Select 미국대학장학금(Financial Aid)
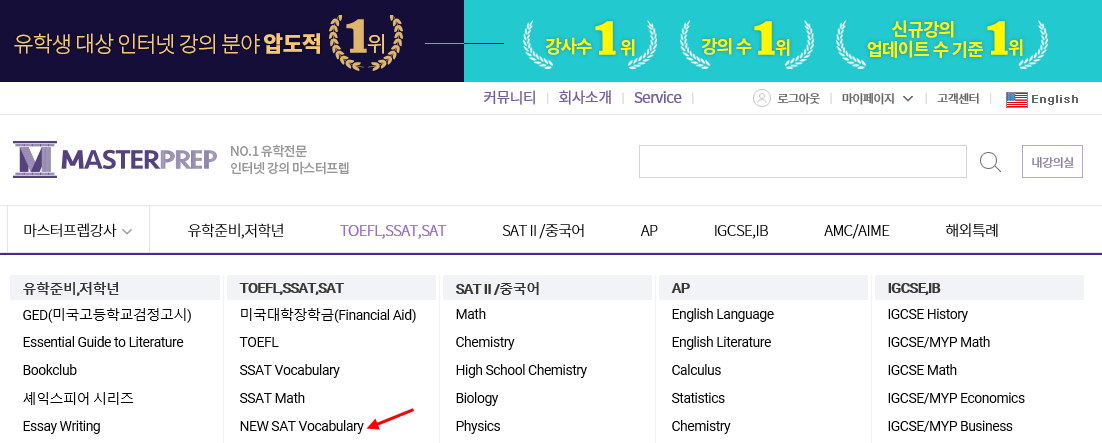Viewport: 1102px width, 443px height. [x=328, y=314]
